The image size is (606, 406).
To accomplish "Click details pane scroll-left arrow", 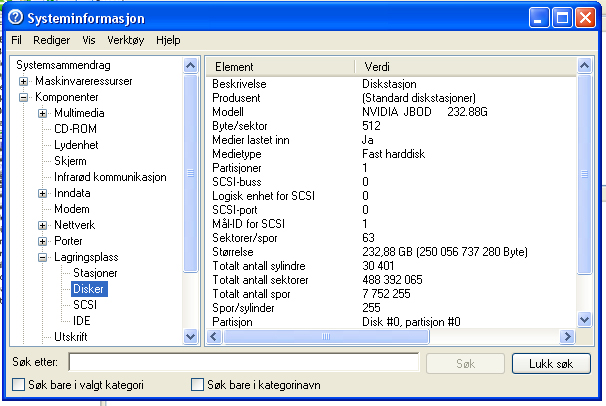I will click(x=214, y=336).
